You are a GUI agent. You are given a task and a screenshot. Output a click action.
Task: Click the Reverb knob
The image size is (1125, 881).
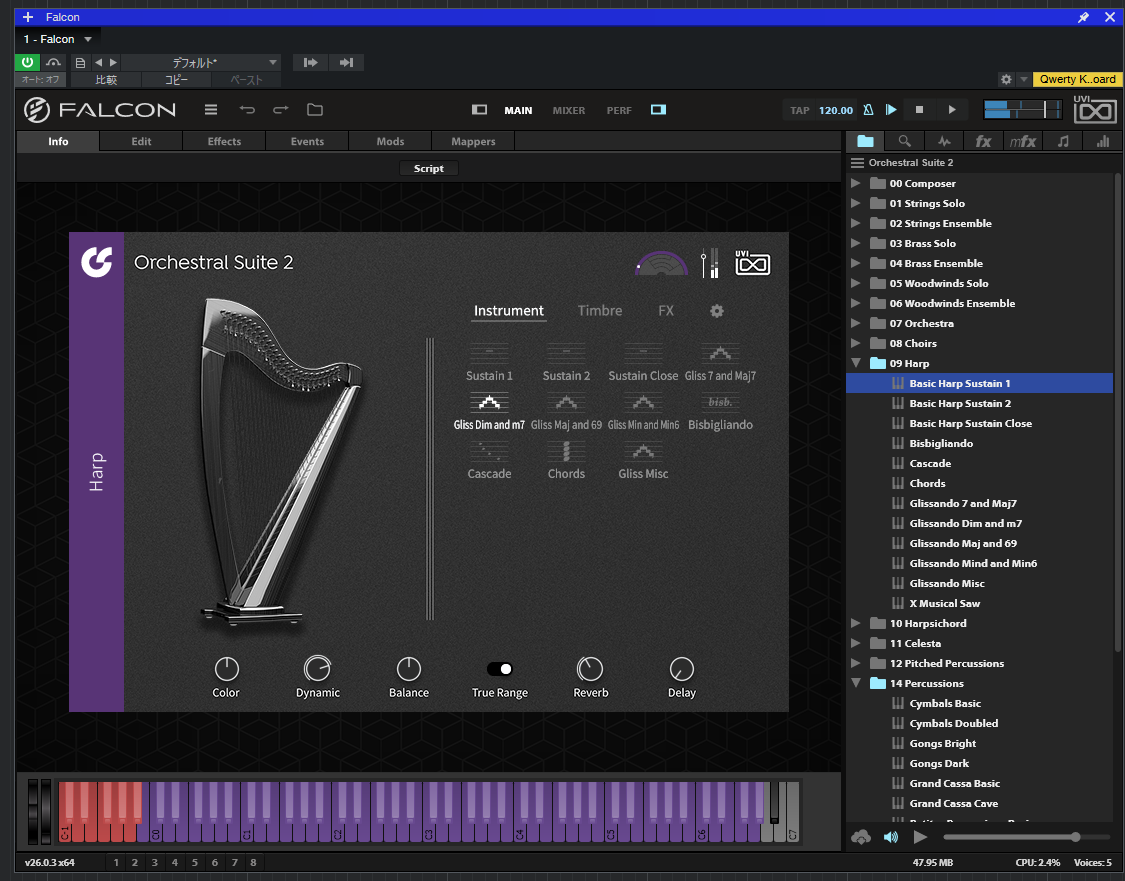click(590, 669)
